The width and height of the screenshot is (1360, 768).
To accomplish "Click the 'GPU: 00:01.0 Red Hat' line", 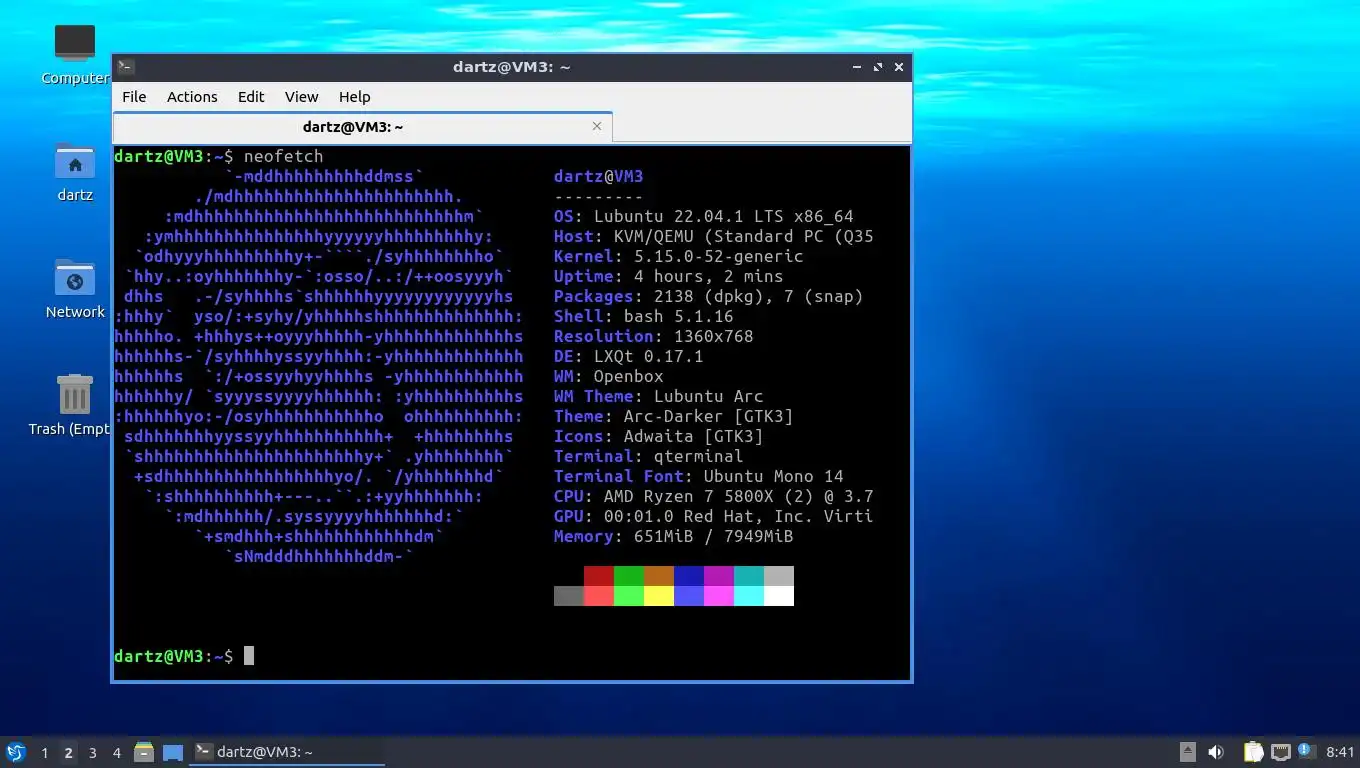I will point(714,516).
